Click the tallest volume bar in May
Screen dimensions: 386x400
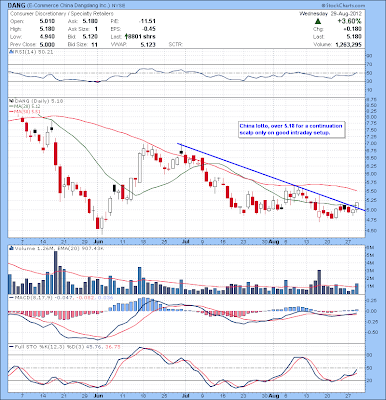click(x=55, y=272)
